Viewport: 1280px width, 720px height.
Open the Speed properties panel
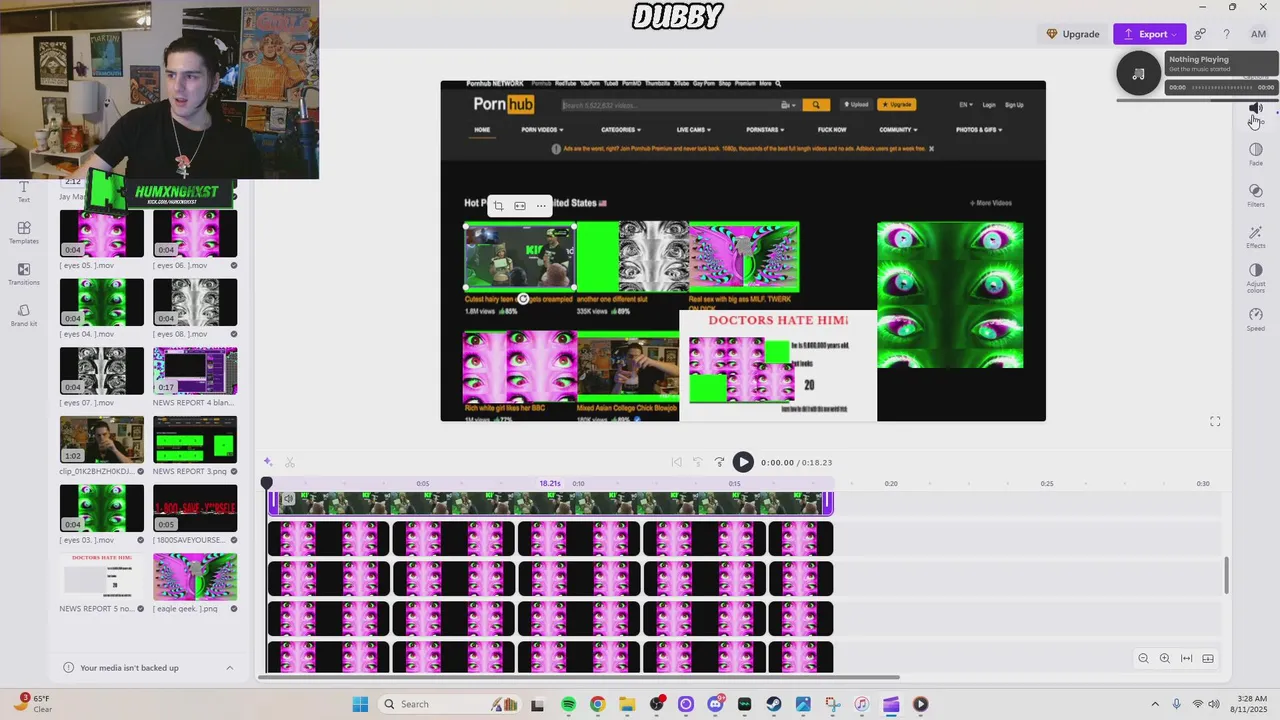pos(1256,319)
